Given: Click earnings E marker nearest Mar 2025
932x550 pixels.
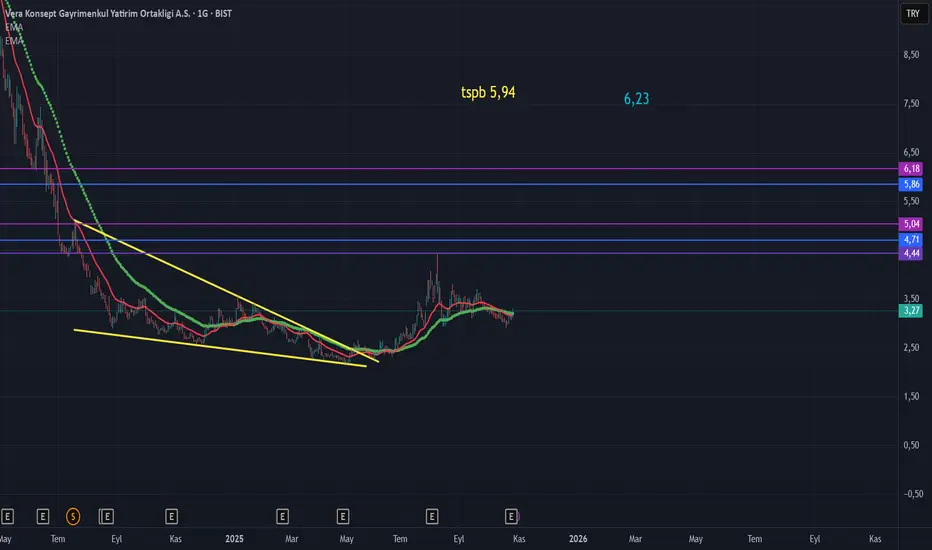Looking at the screenshot, I should [282, 517].
